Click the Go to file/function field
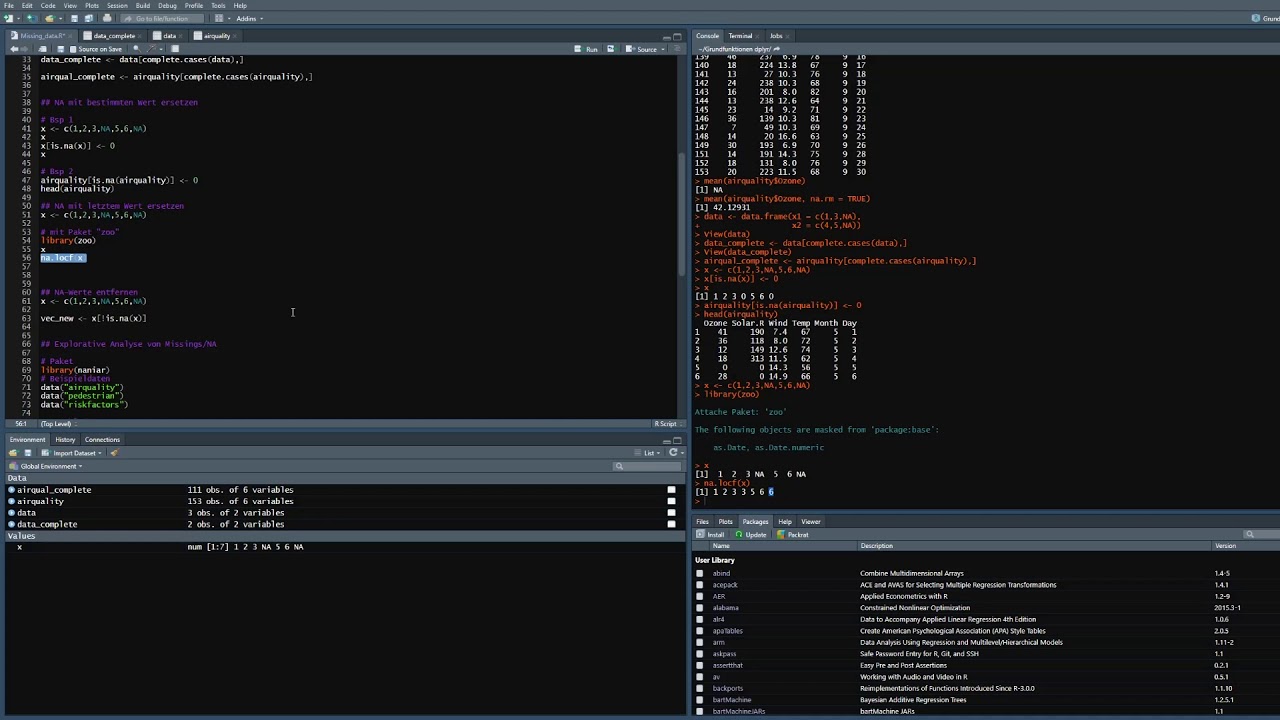This screenshot has width=1280, height=720. pyautogui.click(x=162, y=18)
